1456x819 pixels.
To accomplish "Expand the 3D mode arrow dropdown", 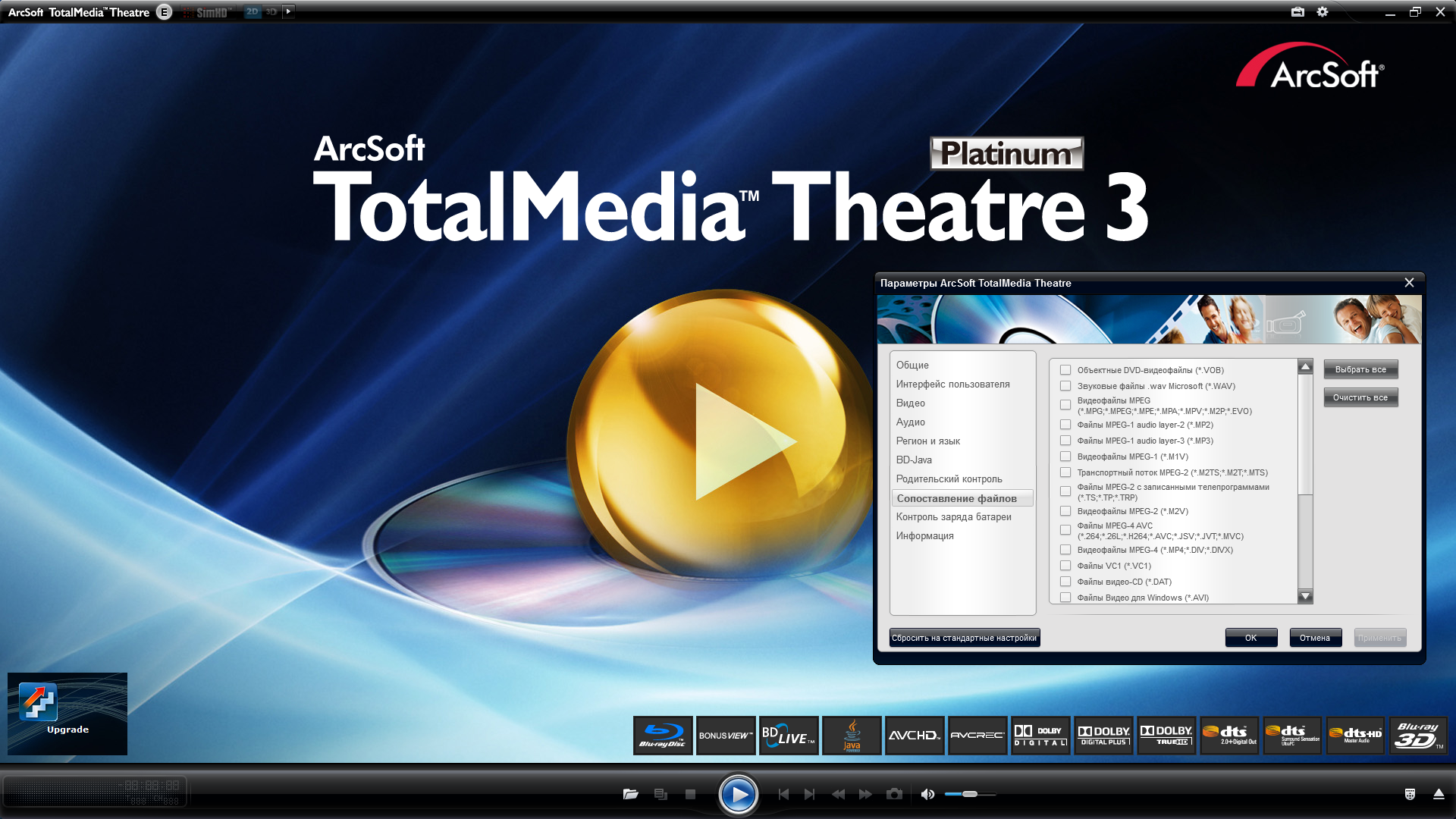I will pyautogui.click(x=288, y=11).
